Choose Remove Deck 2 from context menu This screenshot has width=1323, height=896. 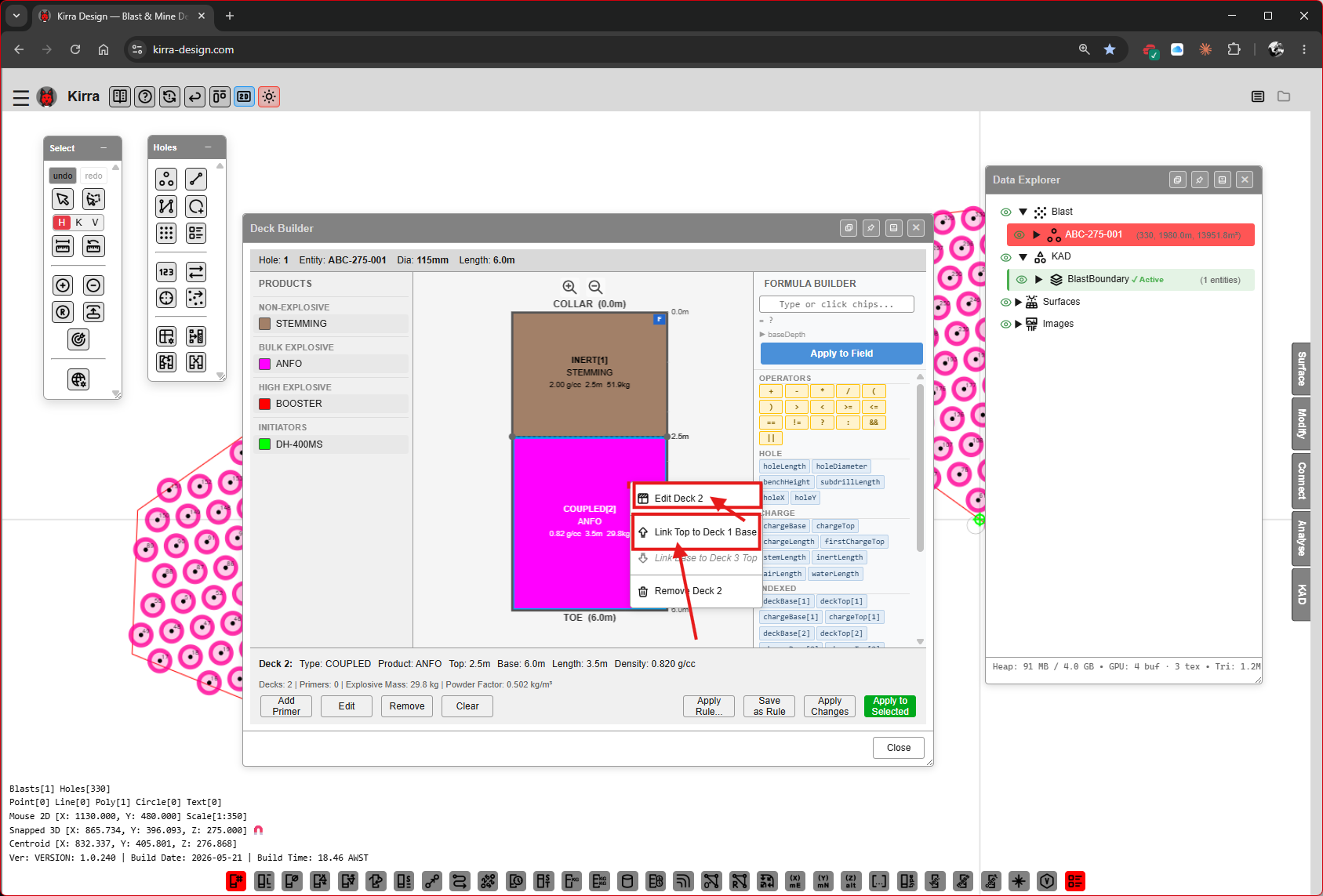tap(696, 591)
